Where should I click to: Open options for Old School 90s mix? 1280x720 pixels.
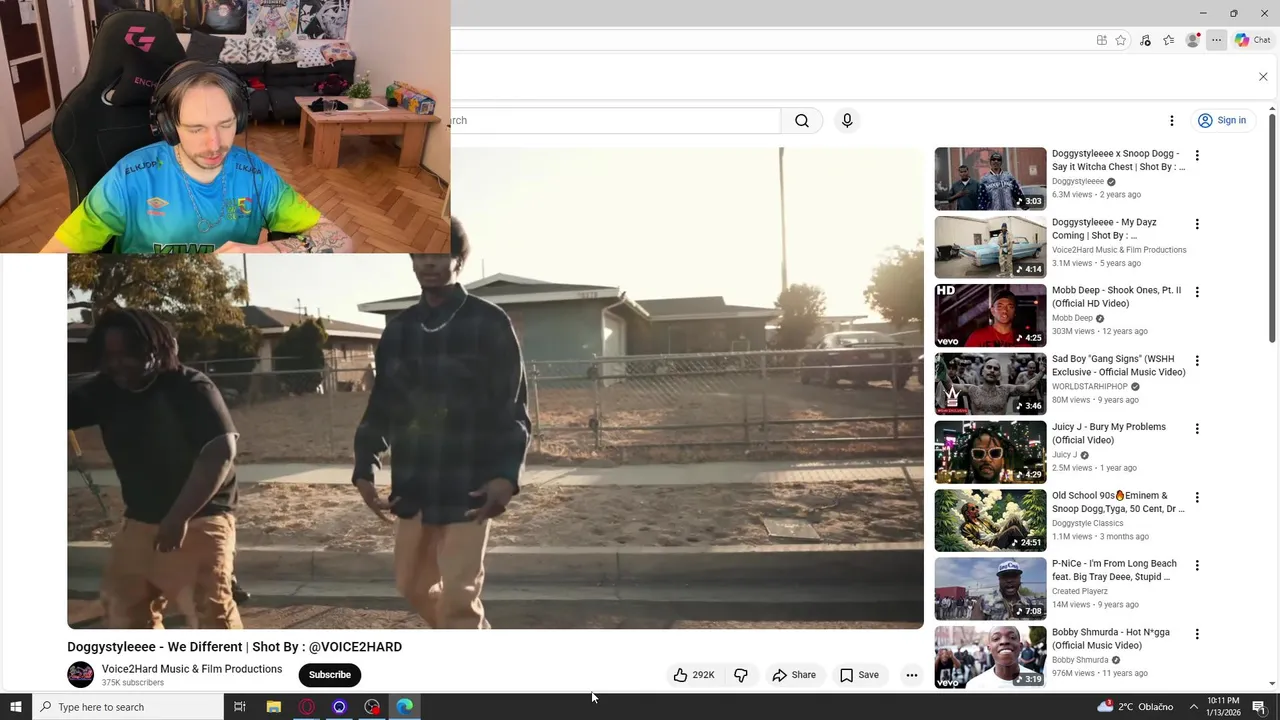[x=1197, y=497]
